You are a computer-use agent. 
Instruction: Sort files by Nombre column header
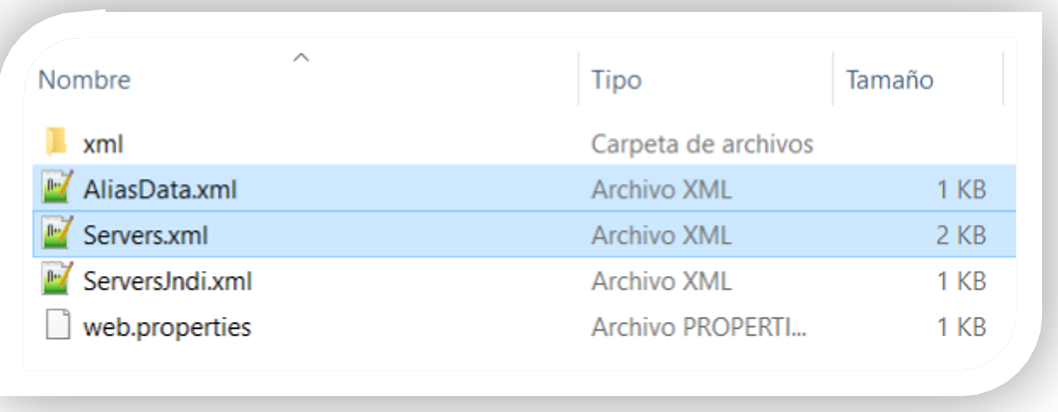pyautogui.click(x=85, y=79)
